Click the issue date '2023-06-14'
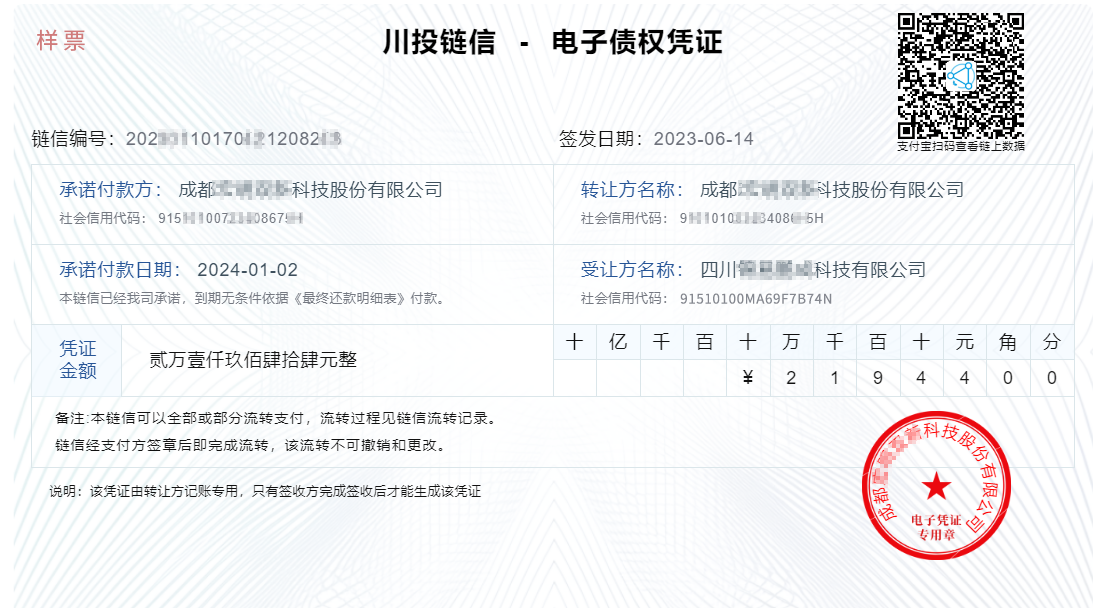The height and width of the screenshot is (608, 1096). click(703, 139)
